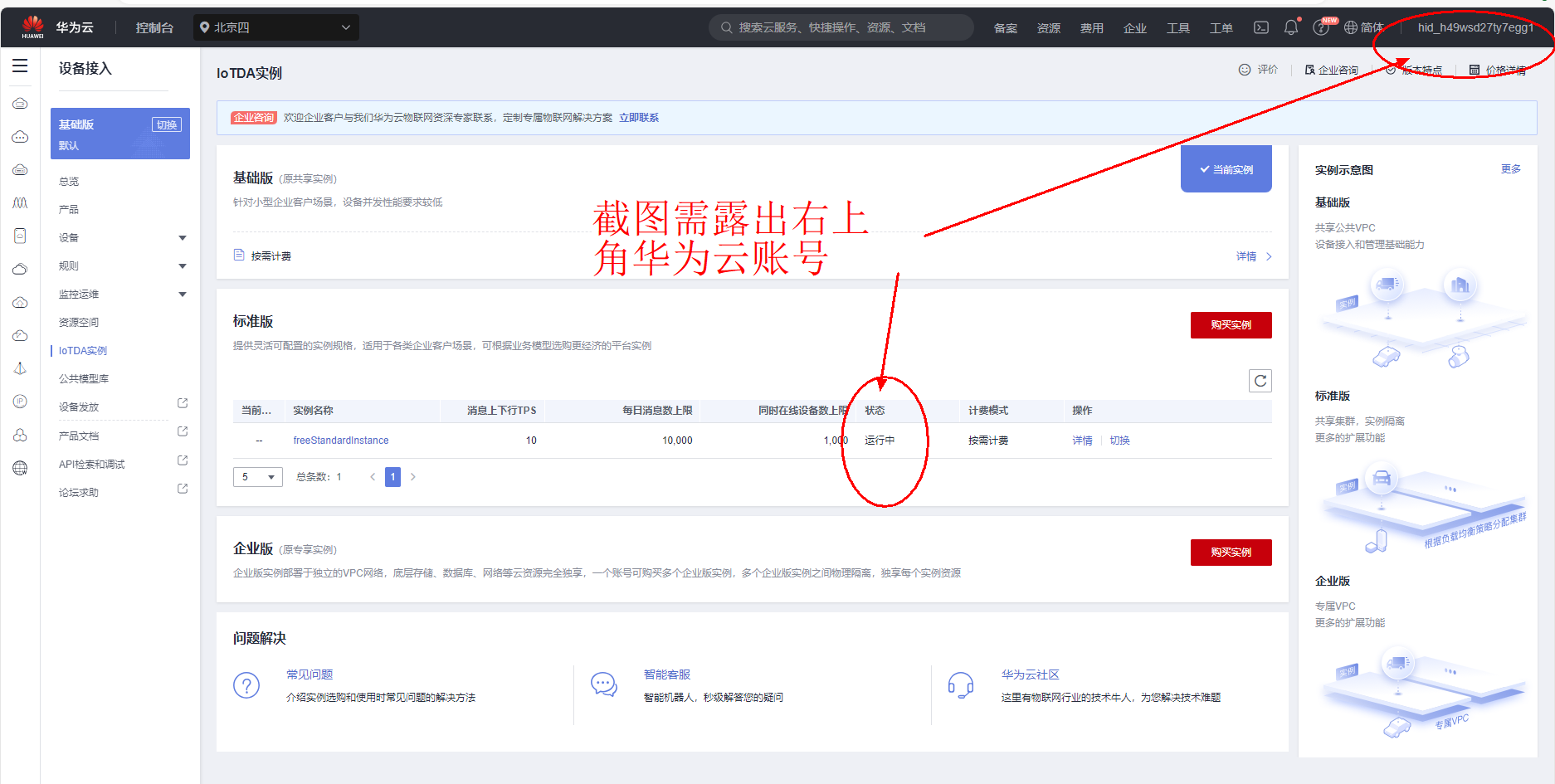Screen dimensions: 1555x784
Task: Click the 企业咨询 link in the page header
Action: [x=1332, y=70]
